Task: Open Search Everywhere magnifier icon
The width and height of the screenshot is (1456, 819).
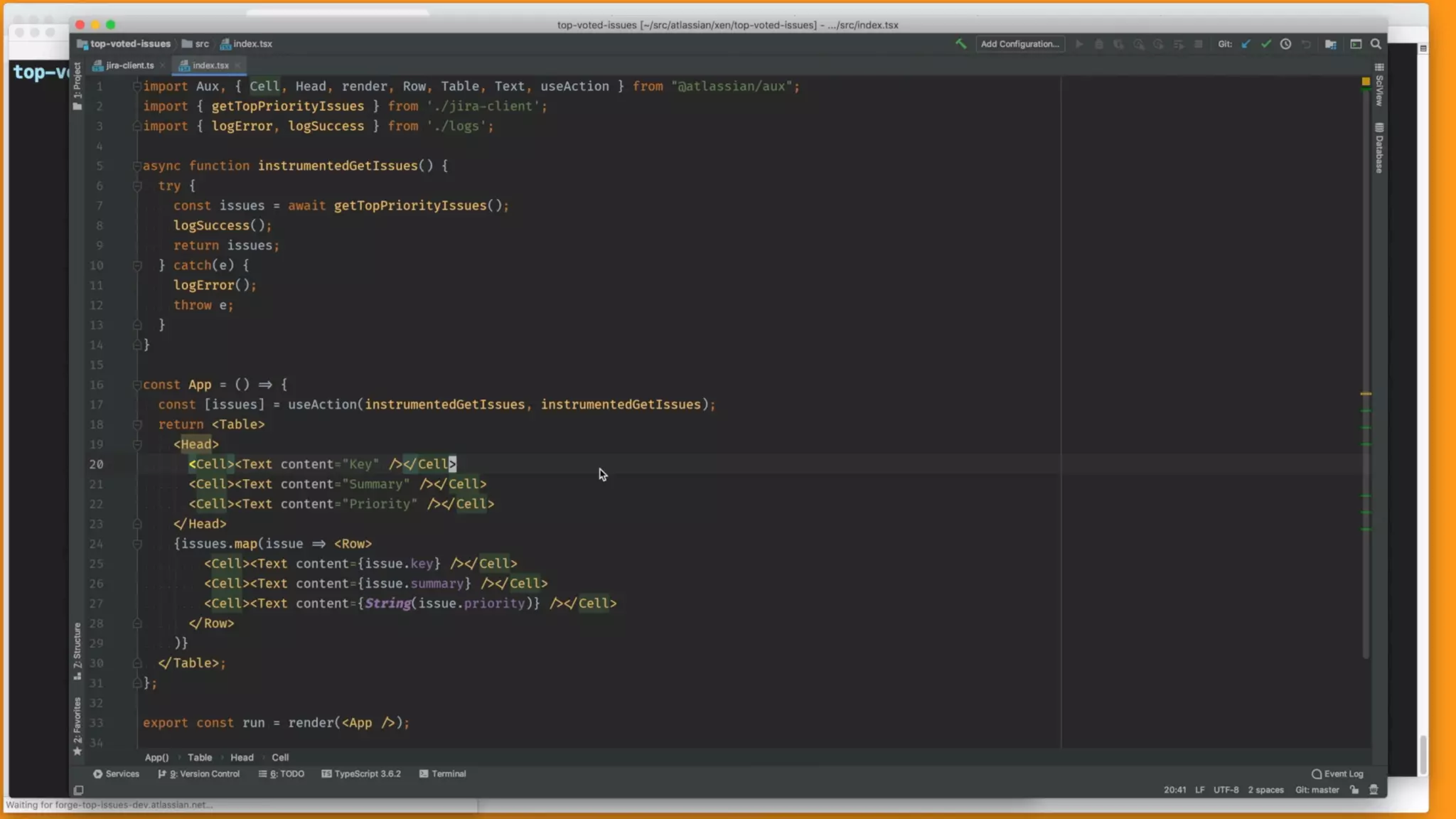Action: (1376, 44)
